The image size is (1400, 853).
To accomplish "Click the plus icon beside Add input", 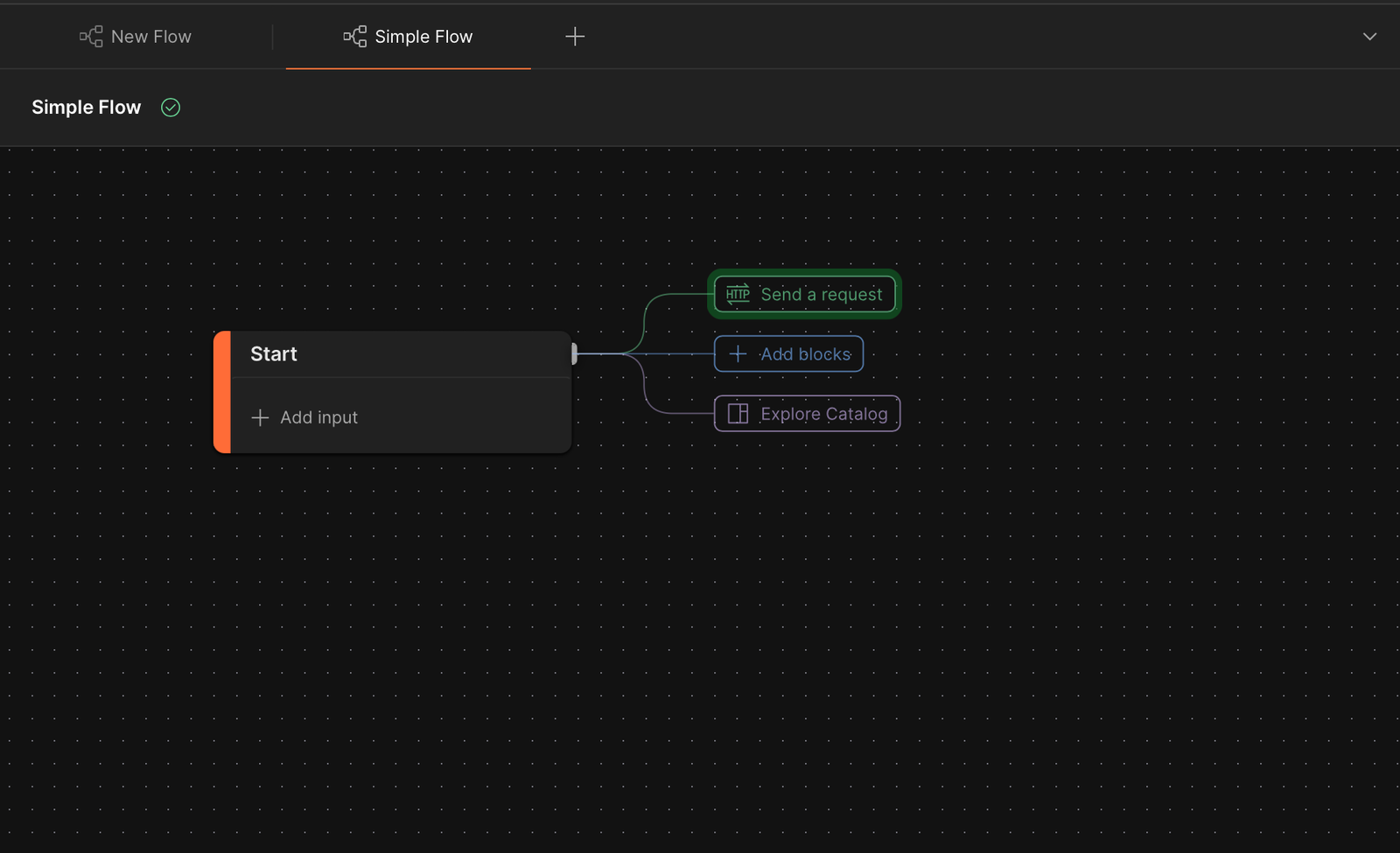I will click(260, 418).
